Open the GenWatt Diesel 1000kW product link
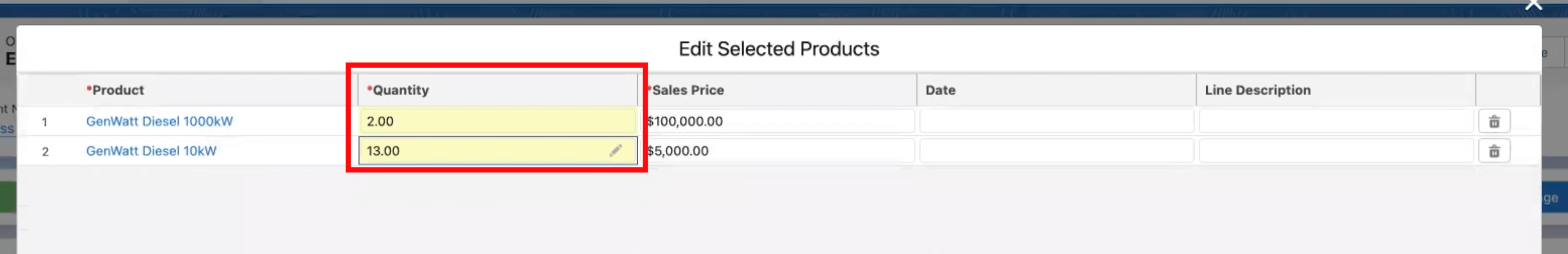The image size is (1568, 254). [x=160, y=121]
